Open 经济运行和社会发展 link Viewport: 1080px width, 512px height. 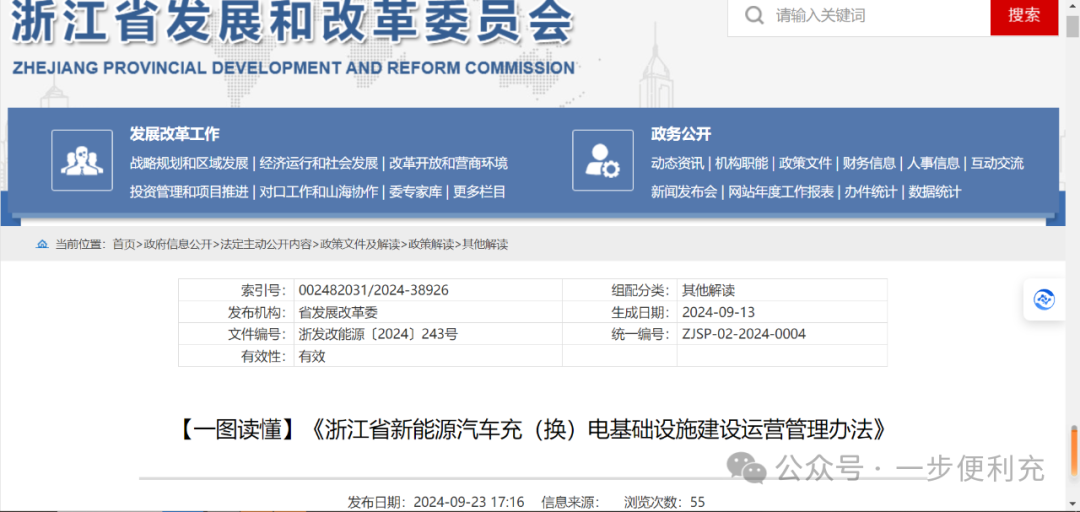tap(319, 163)
